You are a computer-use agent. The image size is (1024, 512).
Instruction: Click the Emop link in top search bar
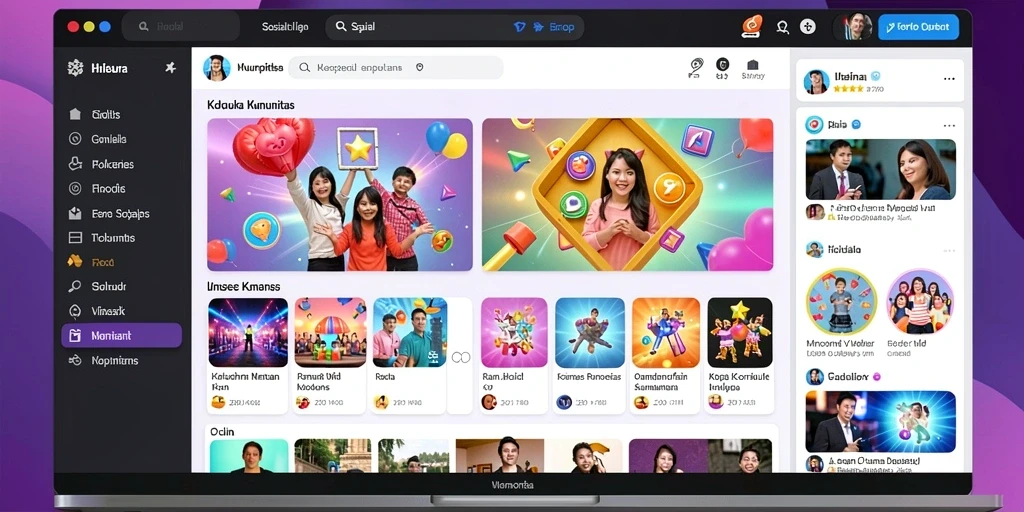click(562, 27)
